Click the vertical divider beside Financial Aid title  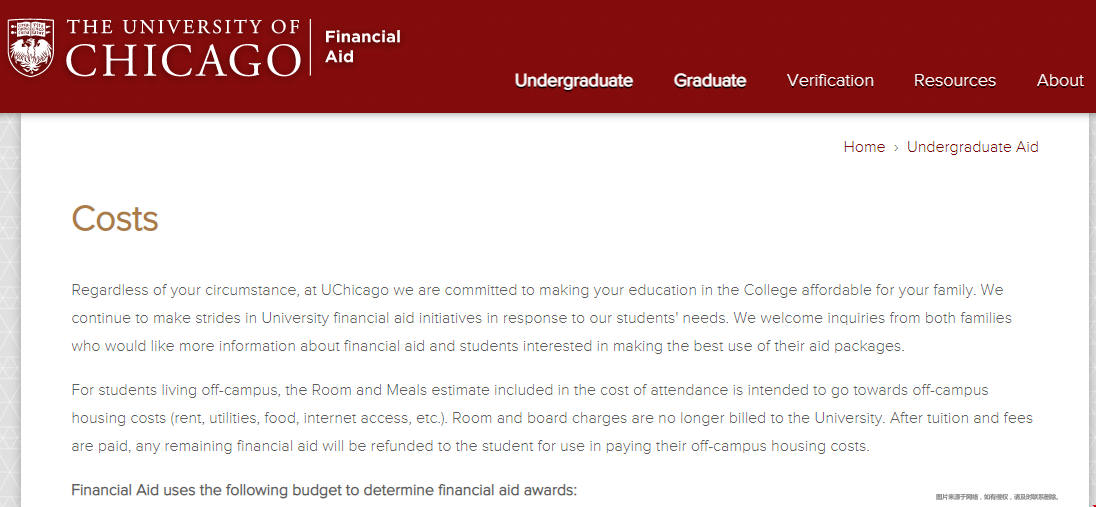pos(310,48)
